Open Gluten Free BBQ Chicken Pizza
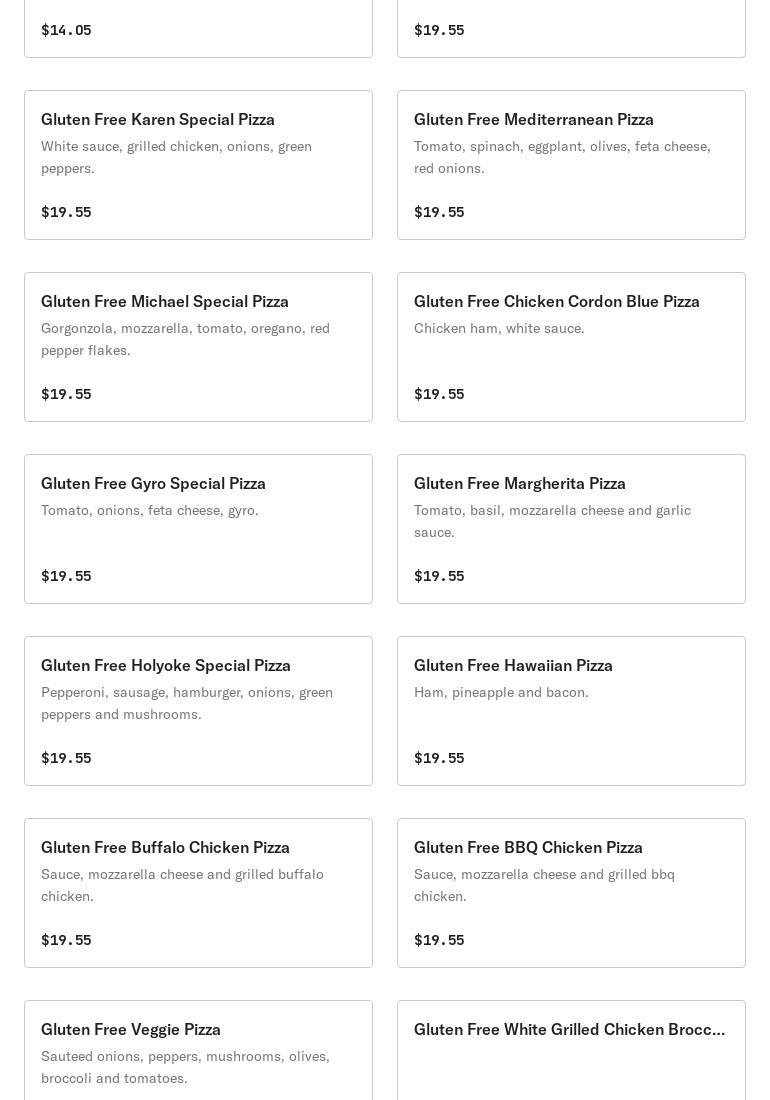The width and height of the screenshot is (770, 1100). point(571,893)
